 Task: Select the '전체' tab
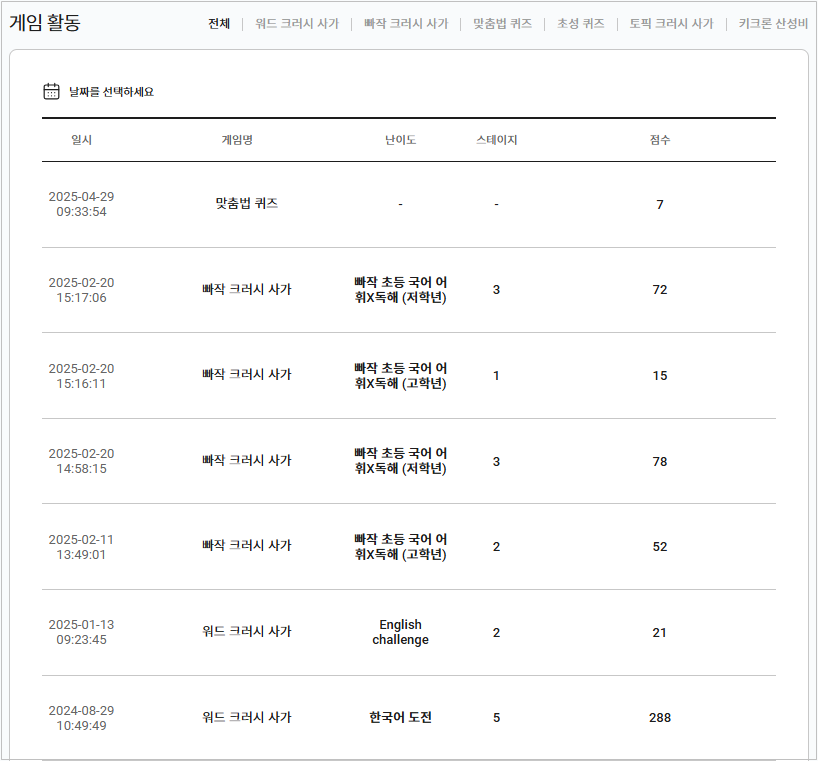pos(219,23)
